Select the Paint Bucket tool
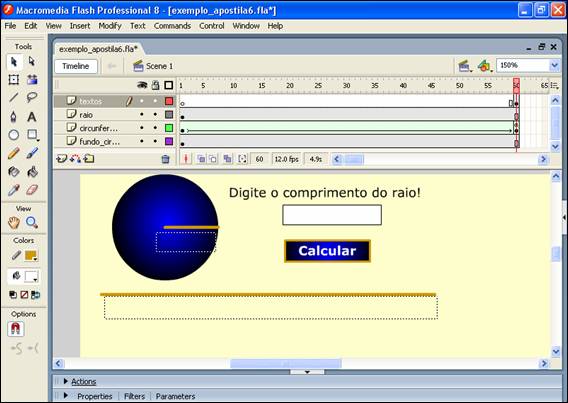This screenshot has height=403, width=568. click(32, 172)
